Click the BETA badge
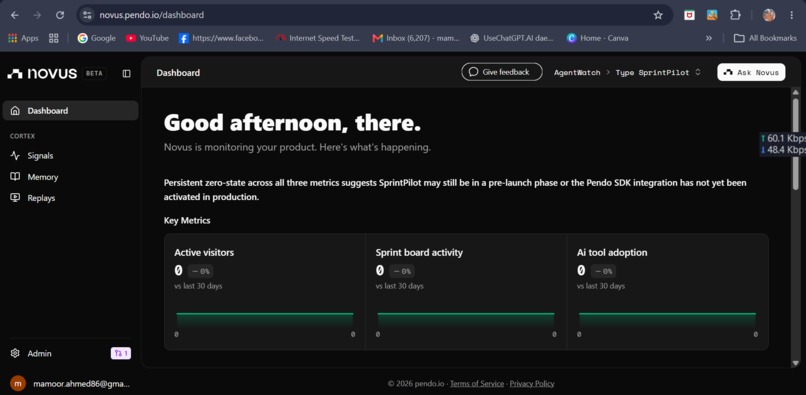The width and height of the screenshot is (806, 395). pos(94,74)
